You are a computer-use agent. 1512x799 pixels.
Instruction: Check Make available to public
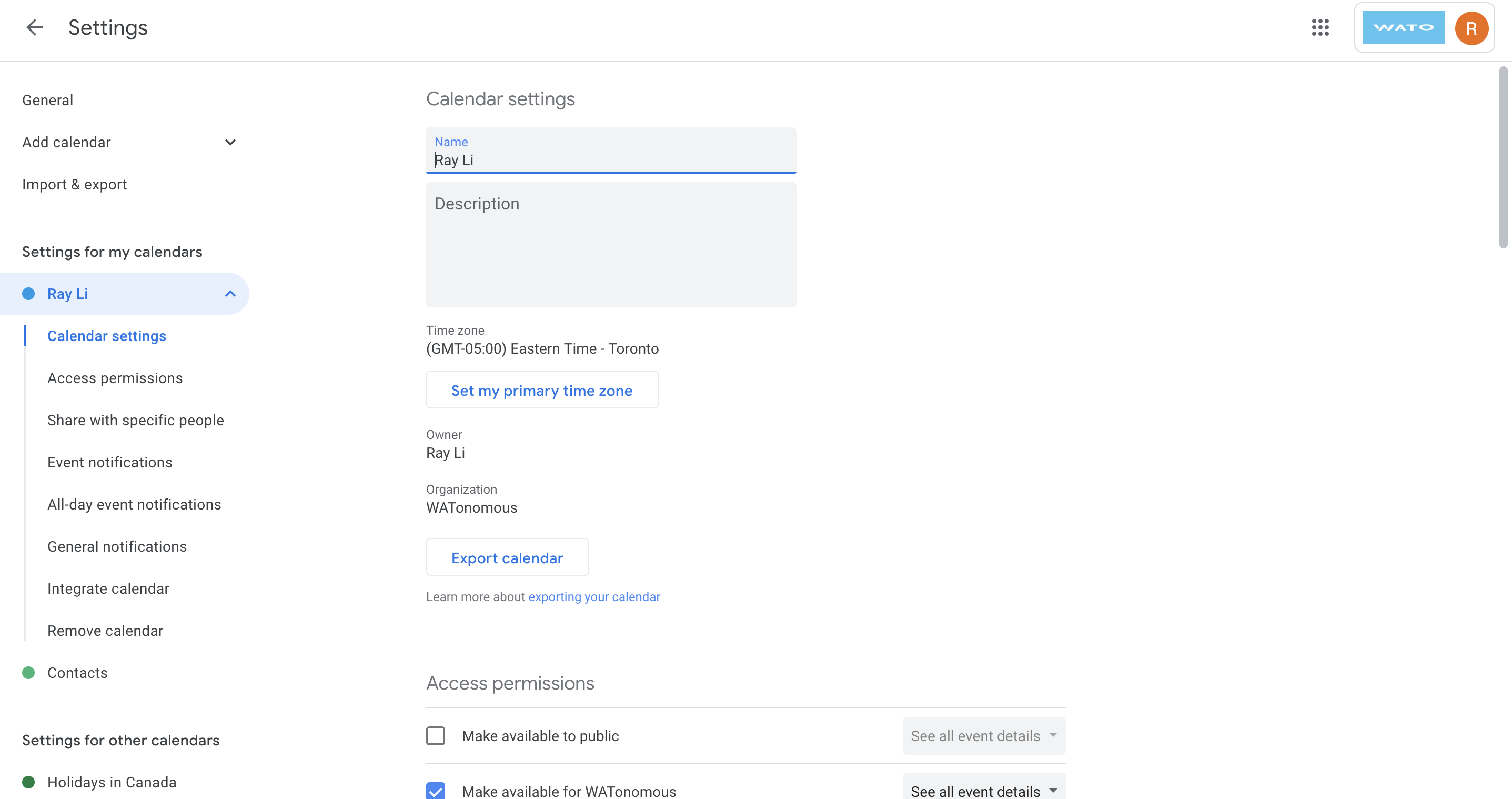(436, 736)
